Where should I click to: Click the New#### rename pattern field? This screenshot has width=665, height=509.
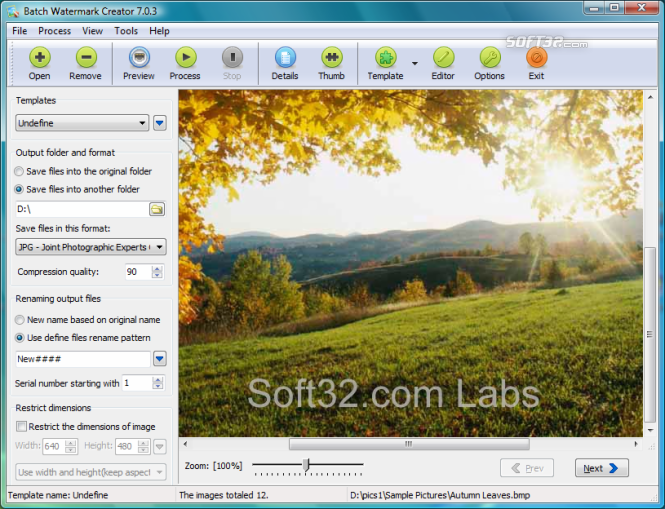83,359
